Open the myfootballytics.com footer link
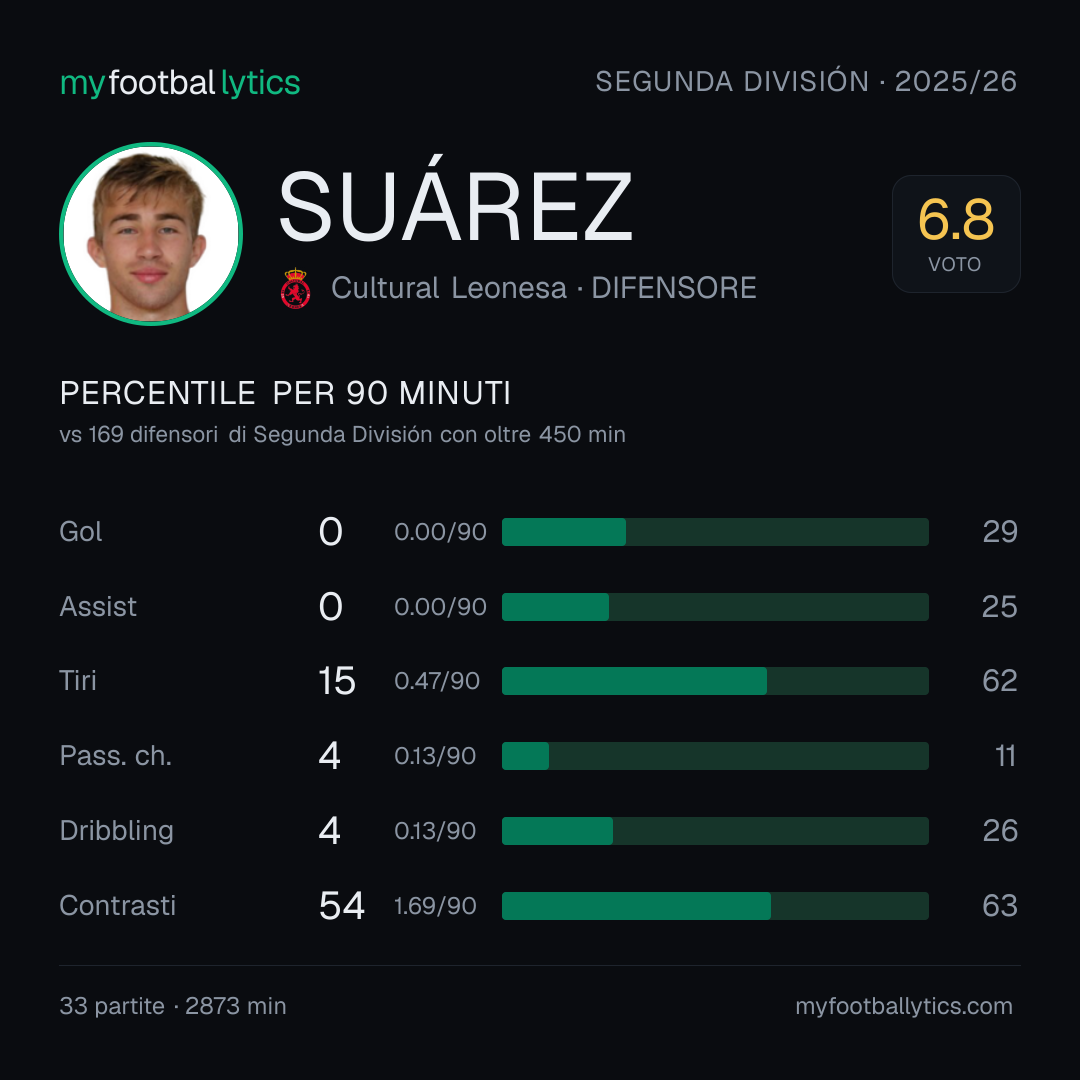The height and width of the screenshot is (1080, 1080). [x=904, y=1006]
